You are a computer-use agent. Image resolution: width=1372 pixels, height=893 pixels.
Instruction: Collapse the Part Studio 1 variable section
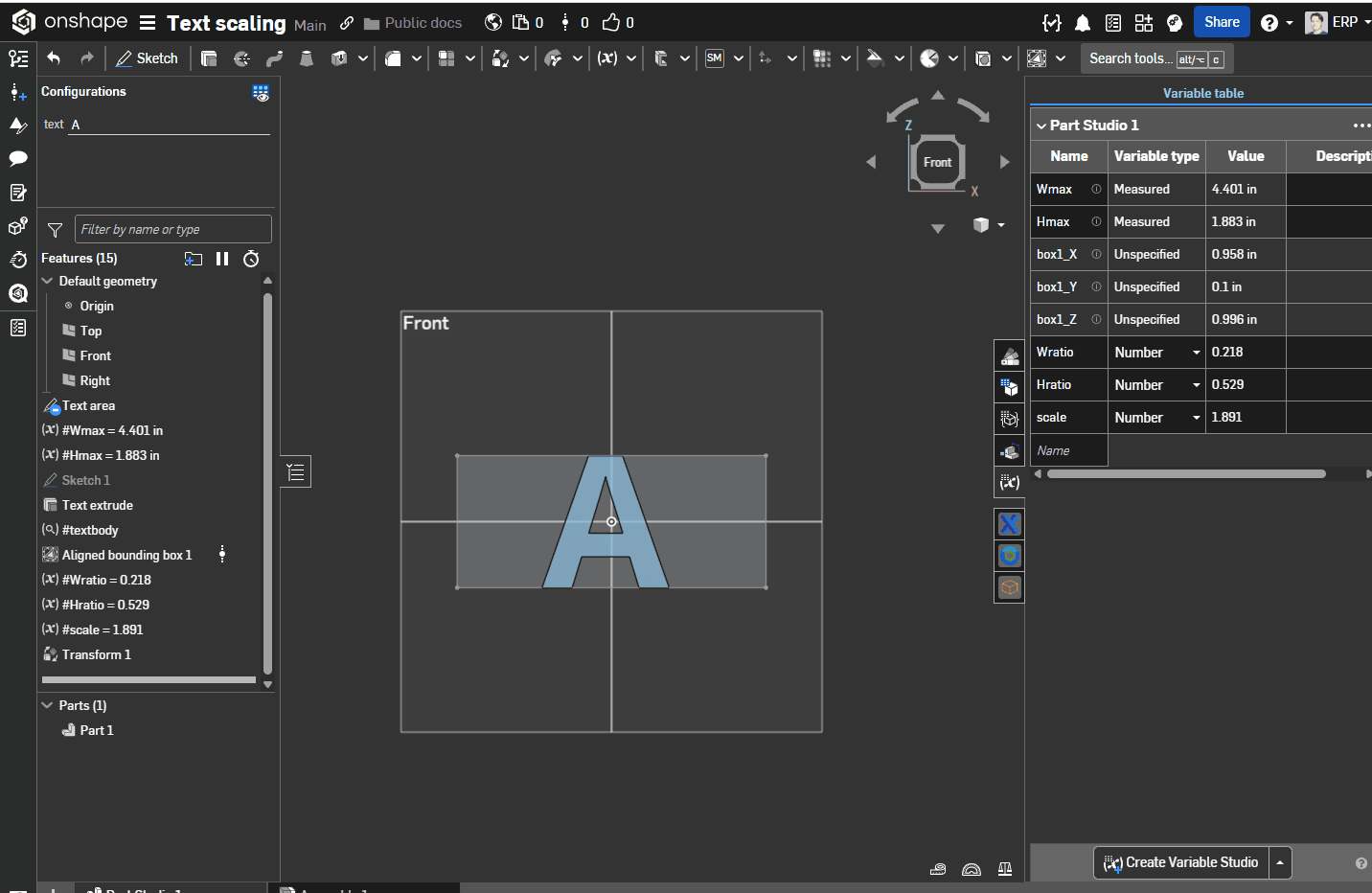pos(1041,126)
